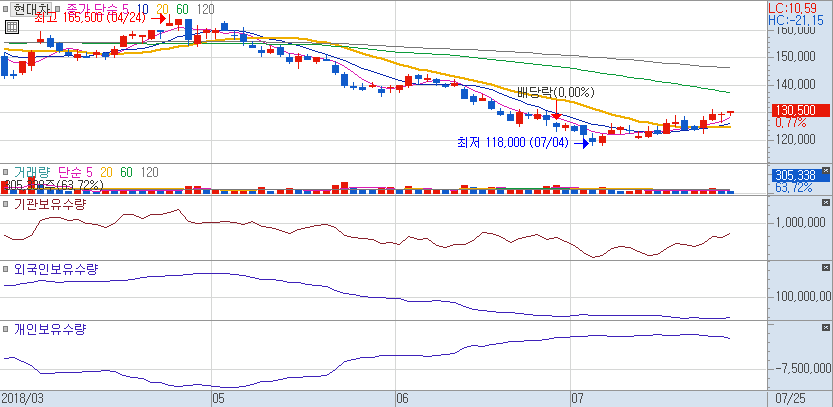Click the square marker beside 외국인보유수량
Image resolution: width=833 pixels, height=407 pixels.
point(6,269)
